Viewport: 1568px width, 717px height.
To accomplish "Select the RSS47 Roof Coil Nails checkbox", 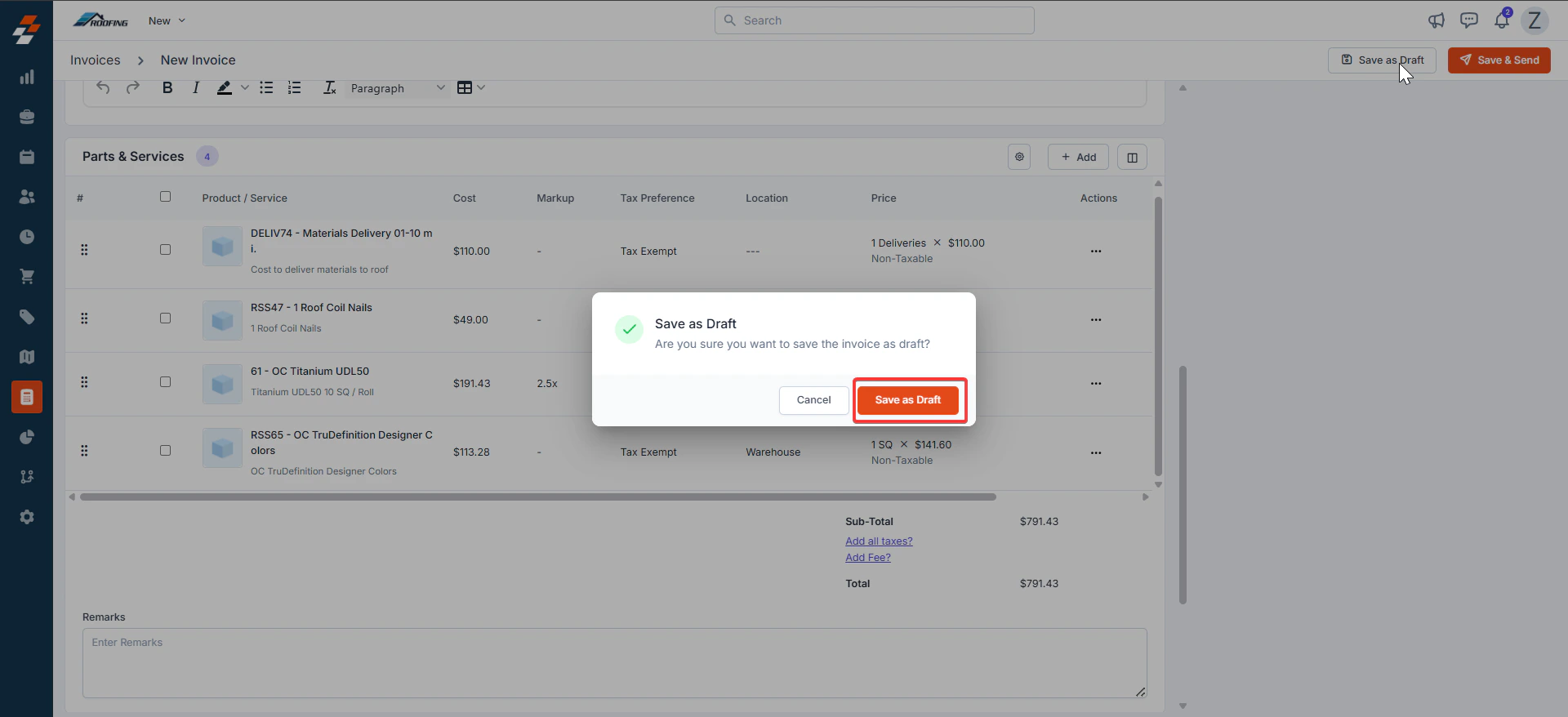I will (x=166, y=318).
